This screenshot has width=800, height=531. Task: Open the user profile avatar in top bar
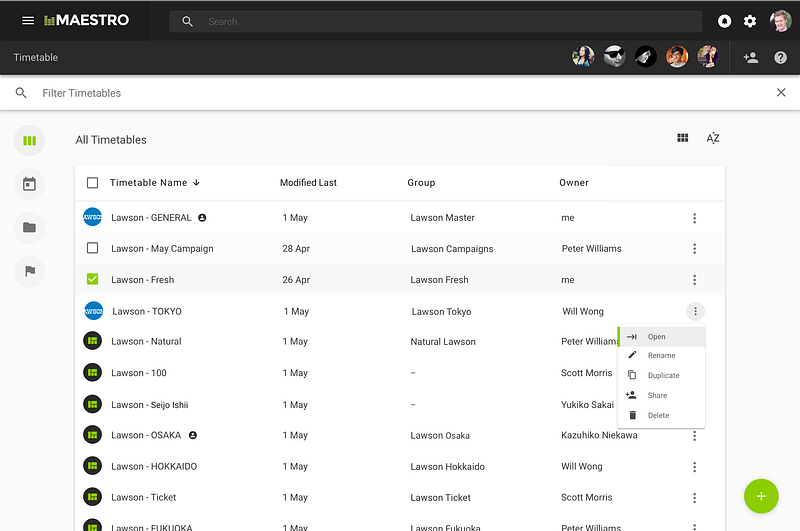[x=781, y=21]
